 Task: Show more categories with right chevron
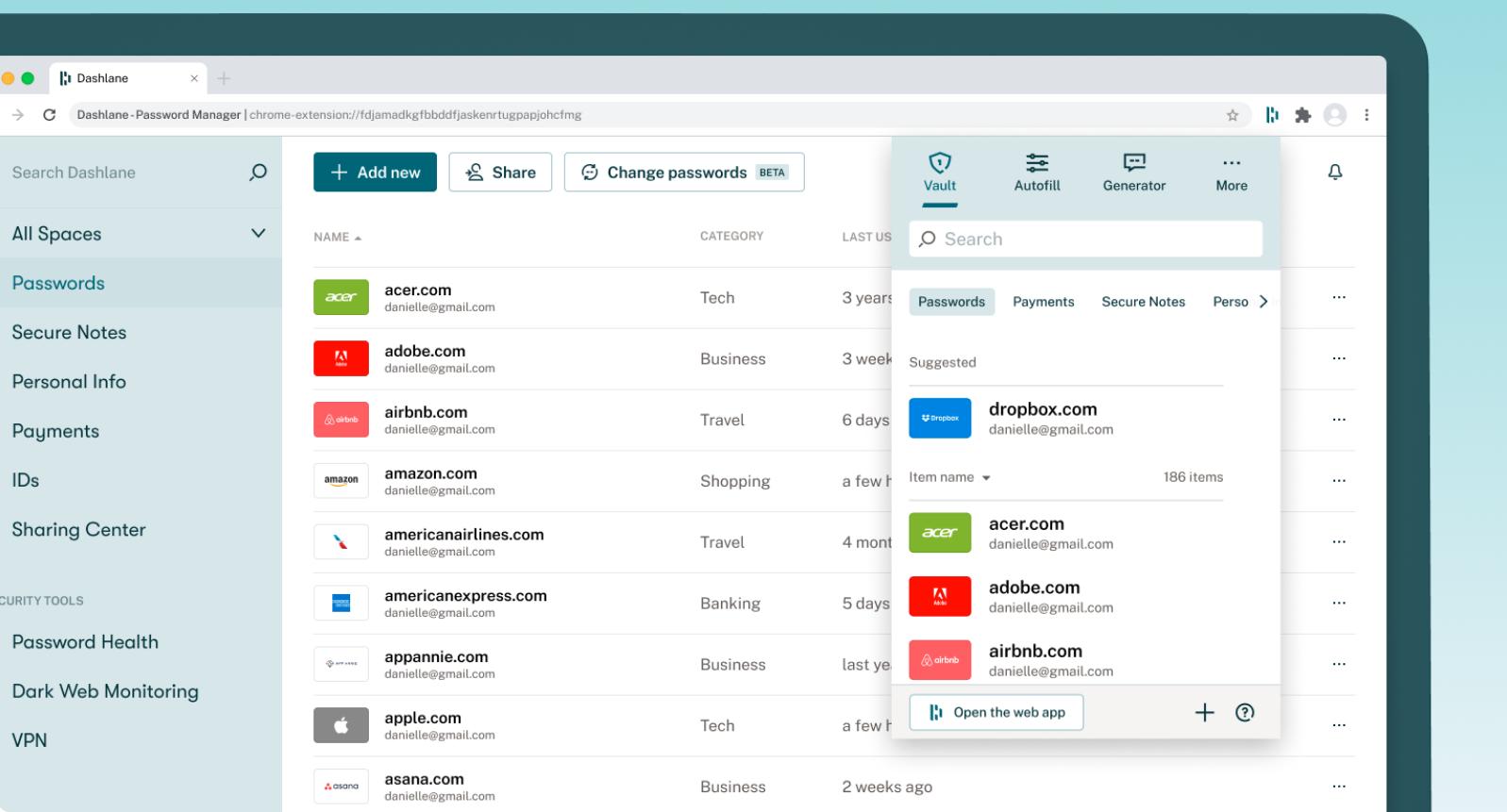1264,302
